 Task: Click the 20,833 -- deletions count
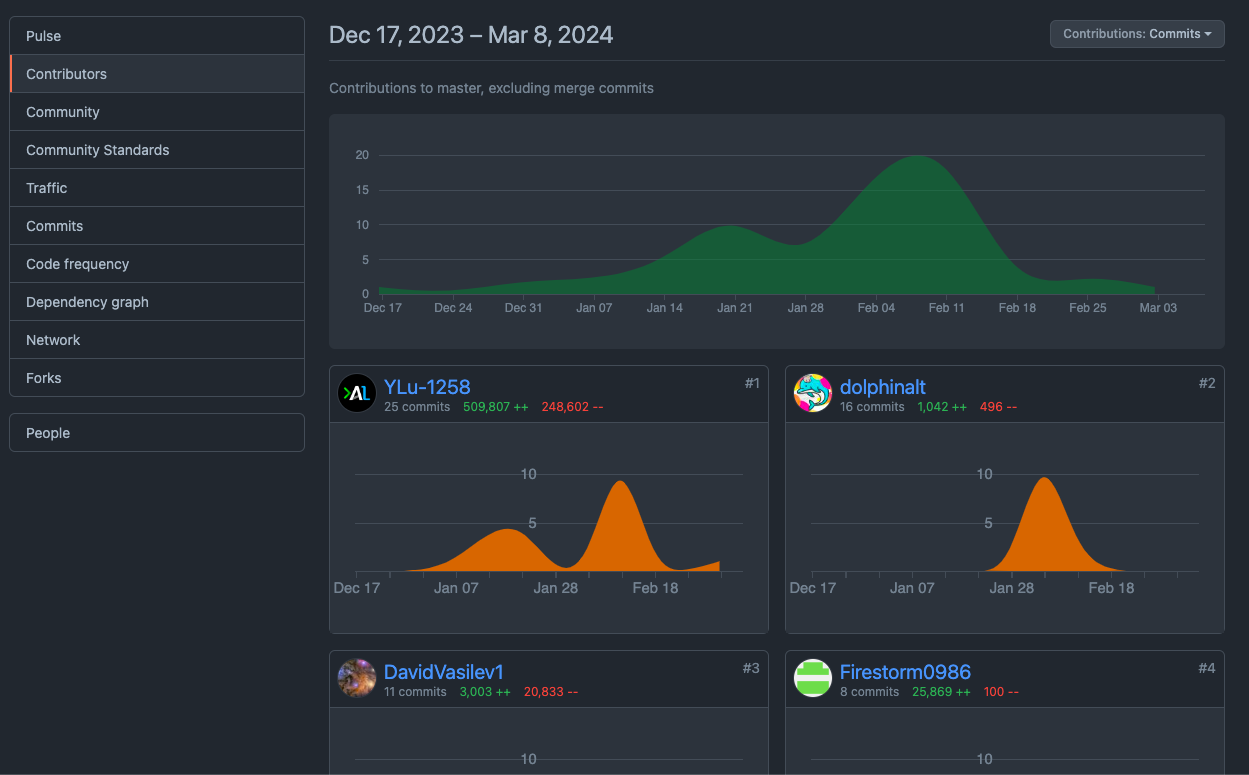(550, 692)
